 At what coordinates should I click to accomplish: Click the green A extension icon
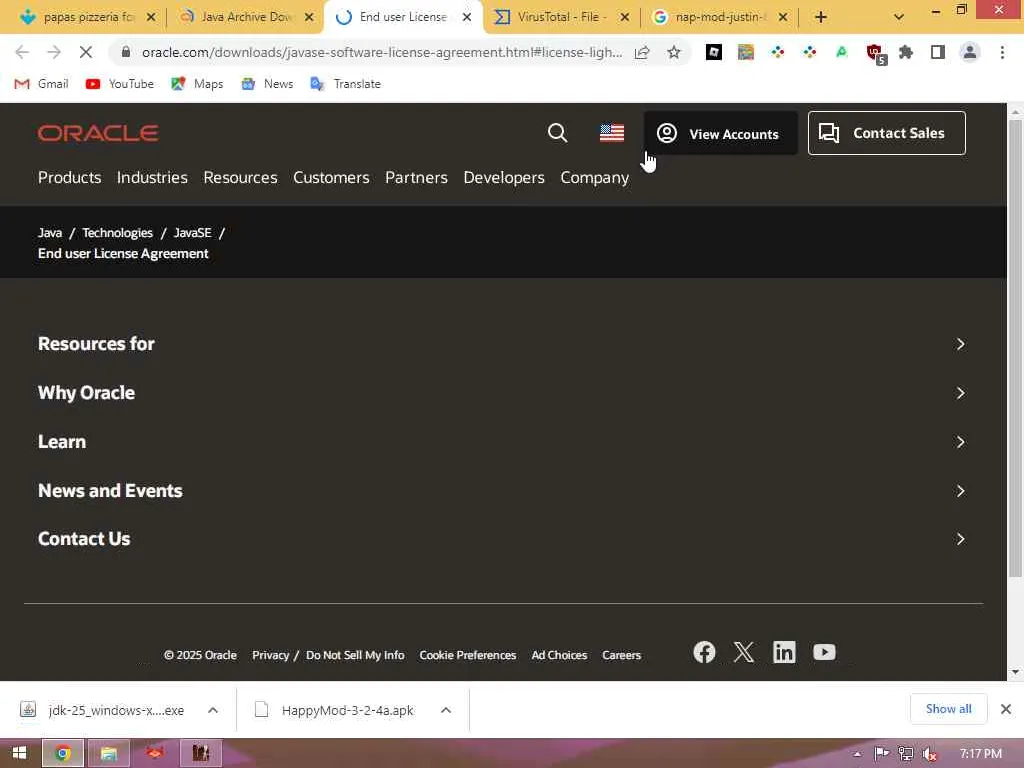click(842, 52)
